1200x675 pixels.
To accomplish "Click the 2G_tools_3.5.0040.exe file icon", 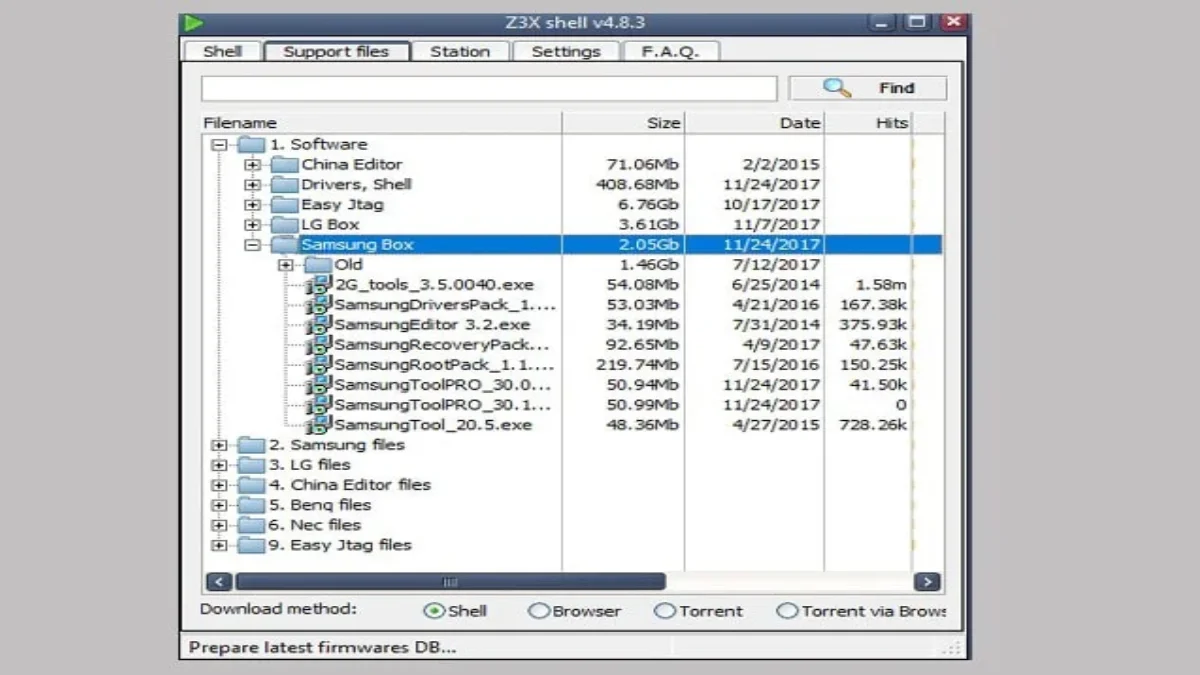I will (x=319, y=285).
